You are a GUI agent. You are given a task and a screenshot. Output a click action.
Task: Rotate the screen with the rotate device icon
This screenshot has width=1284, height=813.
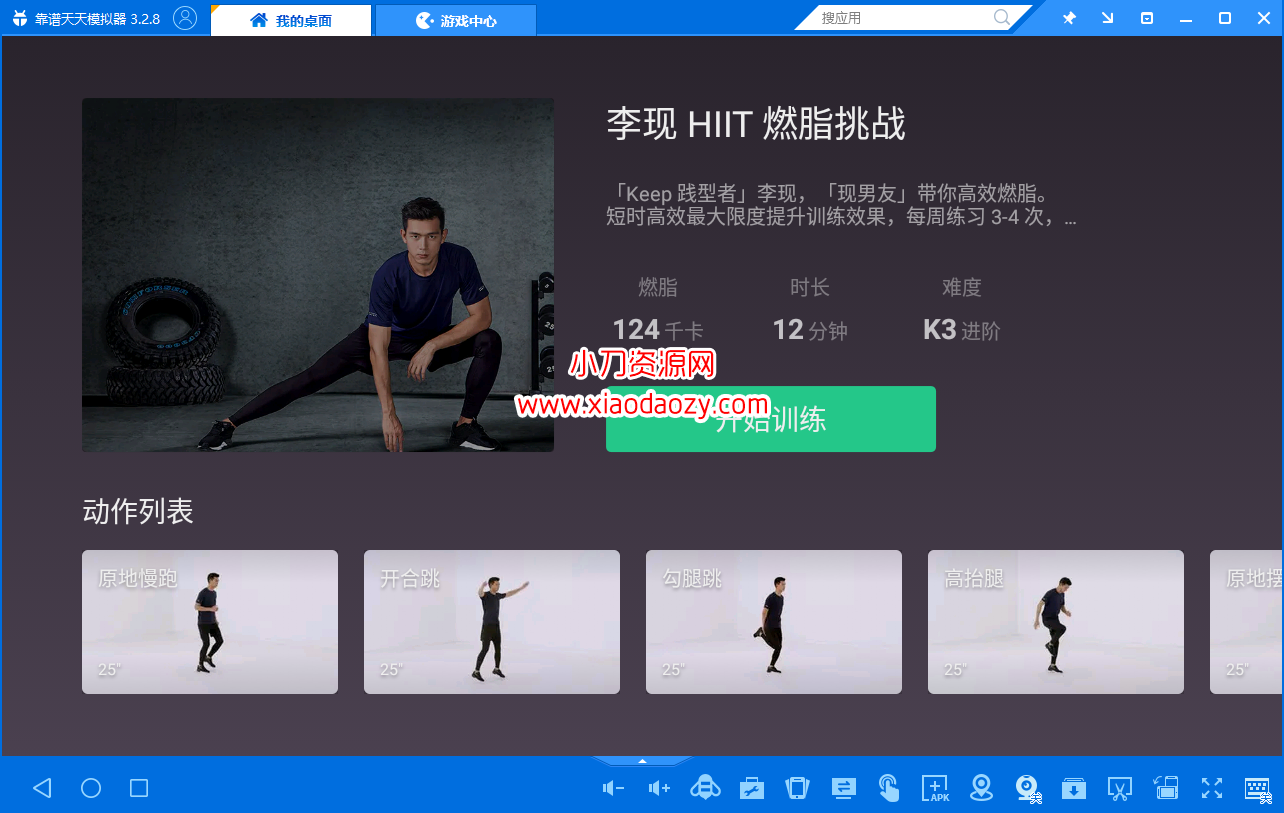tap(1166, 788)
